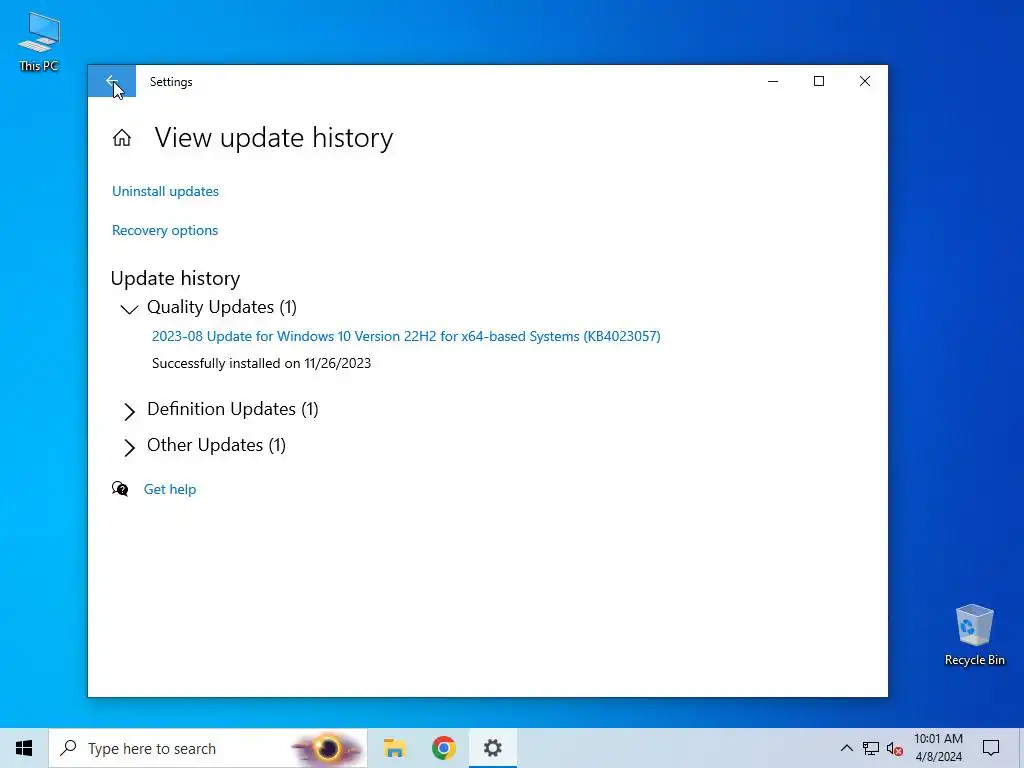Collapse the Quality Updates section
This screenshot has height=768, width=1024.
tap(129, 308)
